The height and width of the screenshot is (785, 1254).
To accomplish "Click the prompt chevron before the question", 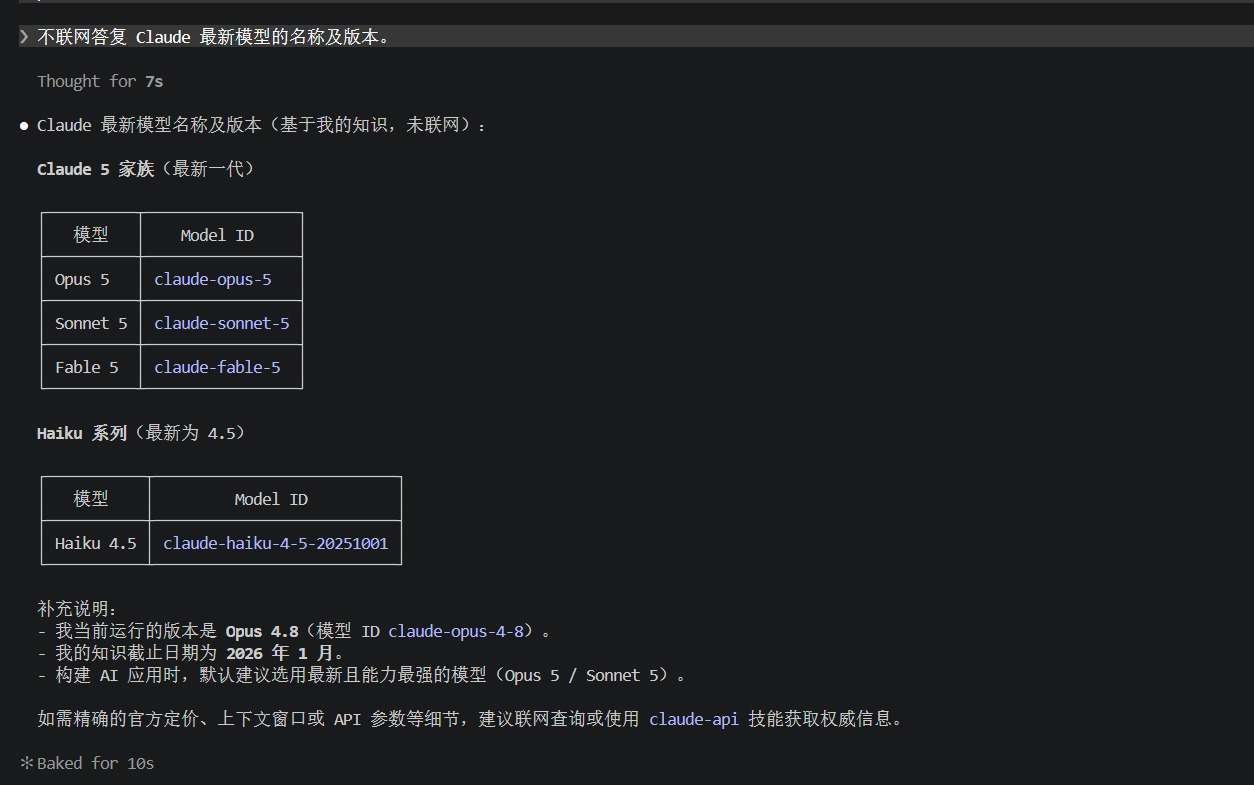I will coord(24,37).
